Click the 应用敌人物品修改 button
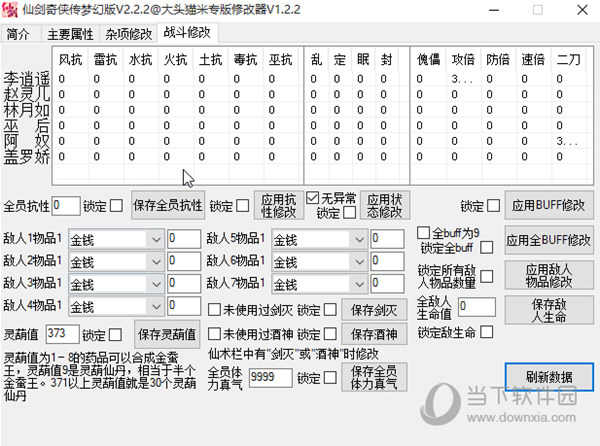This screenshot has height=446, width=600. point(549,275)
